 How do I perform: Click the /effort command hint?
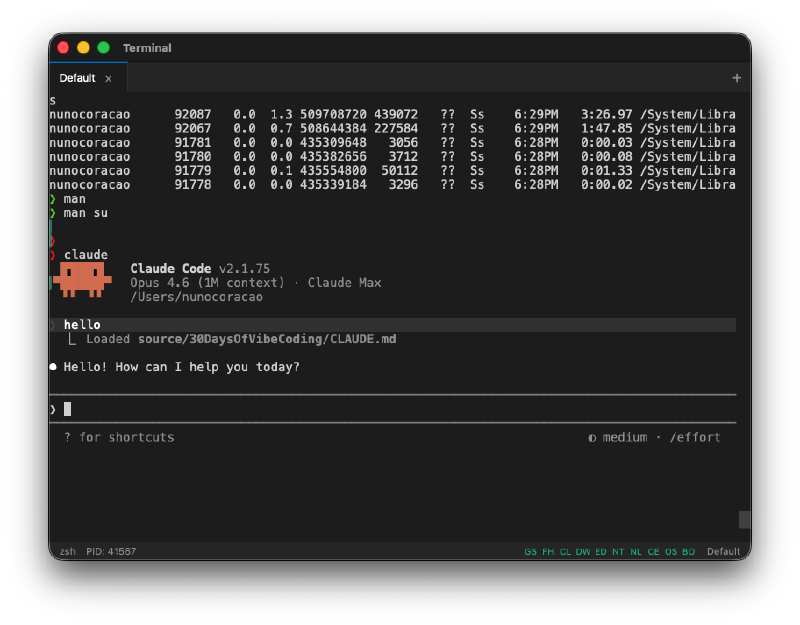pyautogui.click(x=695, y=437)
